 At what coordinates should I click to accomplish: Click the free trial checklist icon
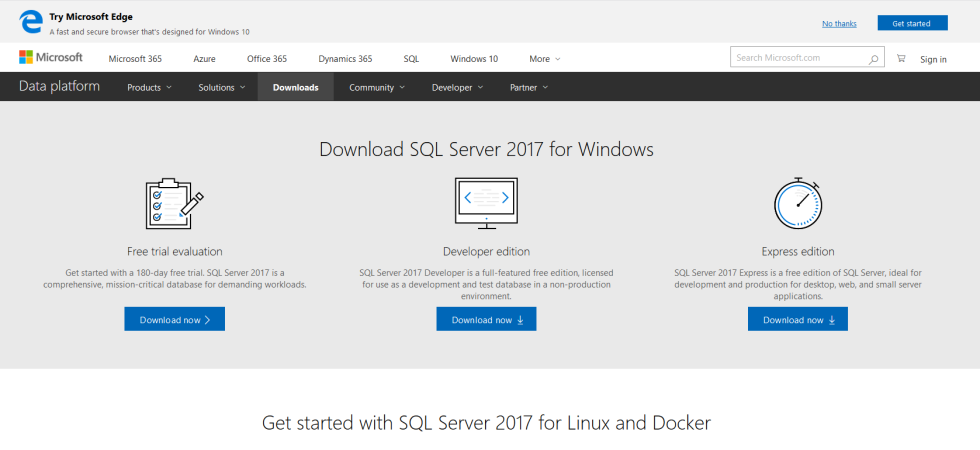[174, 204]
